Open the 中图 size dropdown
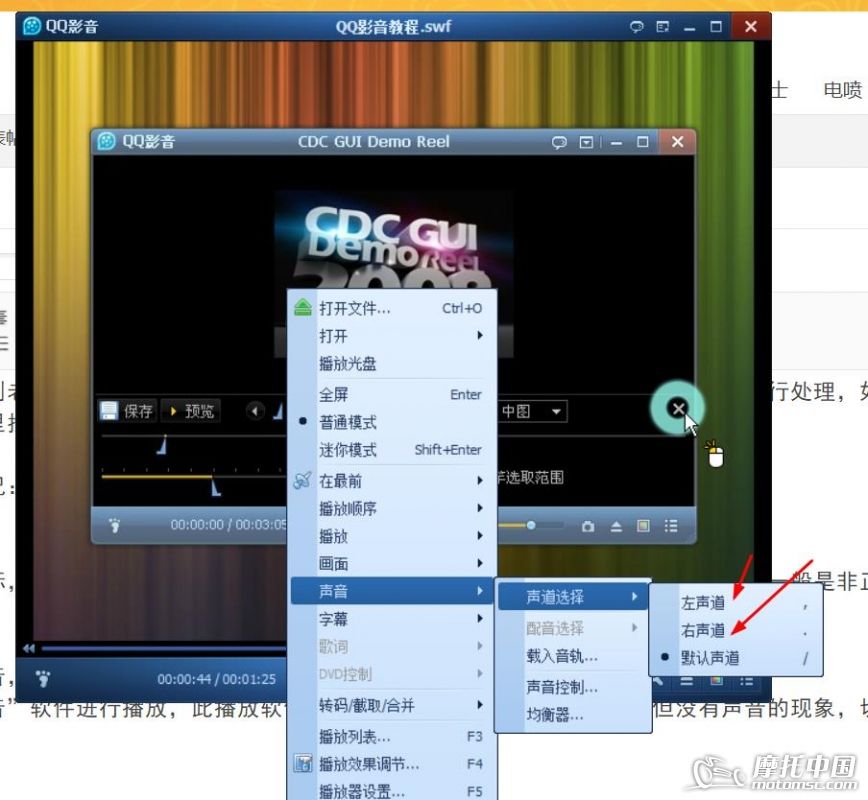868x800 pixels. [x=532, y=411]
